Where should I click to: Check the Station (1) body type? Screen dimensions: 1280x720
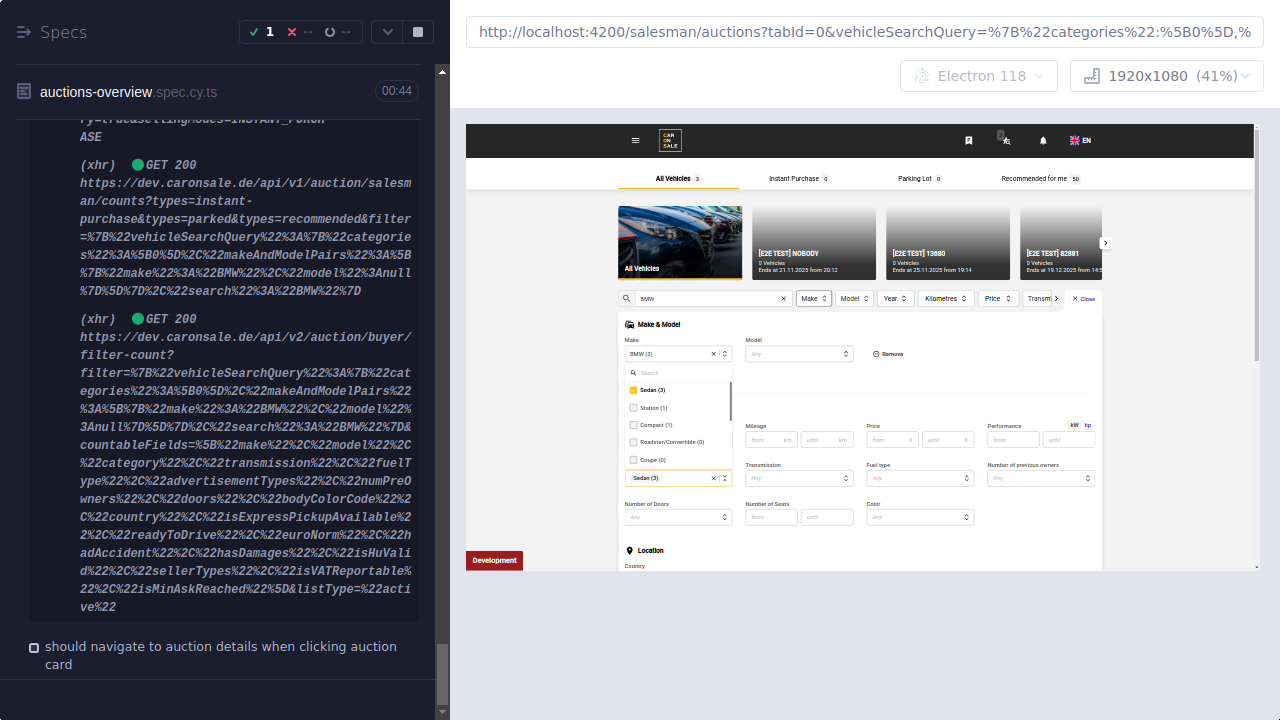coord(633,407)
